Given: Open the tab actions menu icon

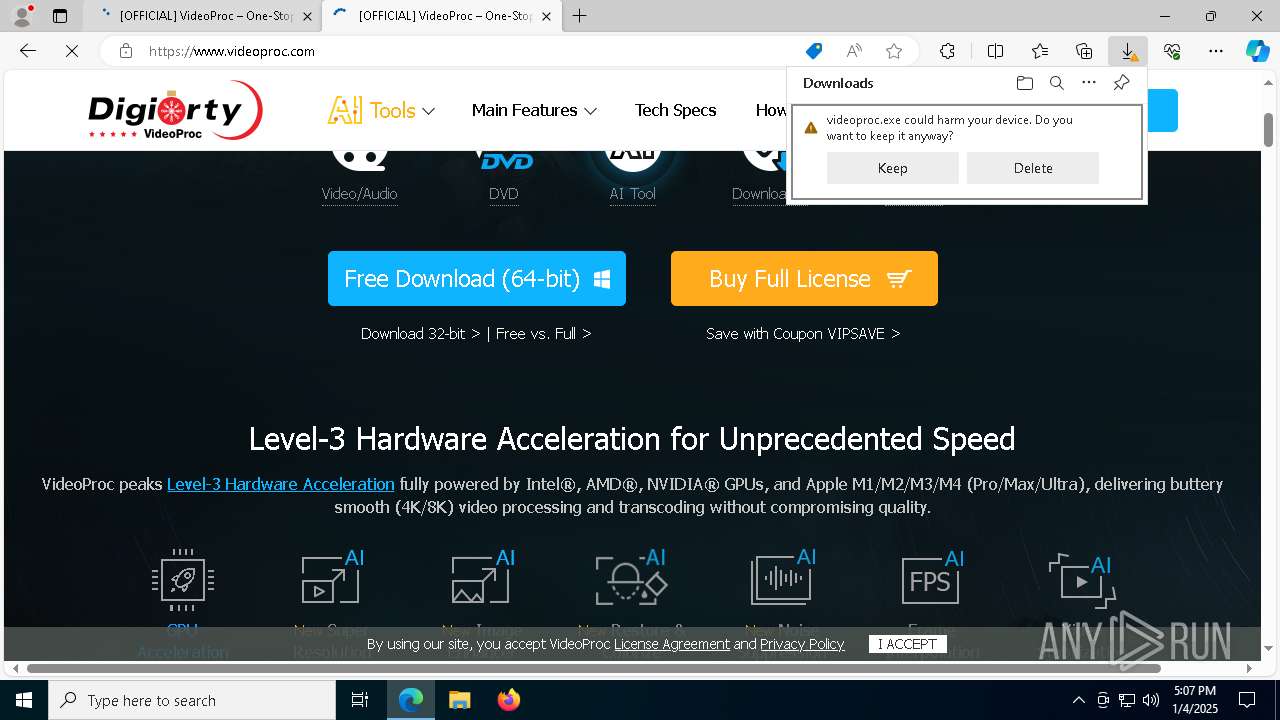Looking at the screenshot, I should 60,16.
